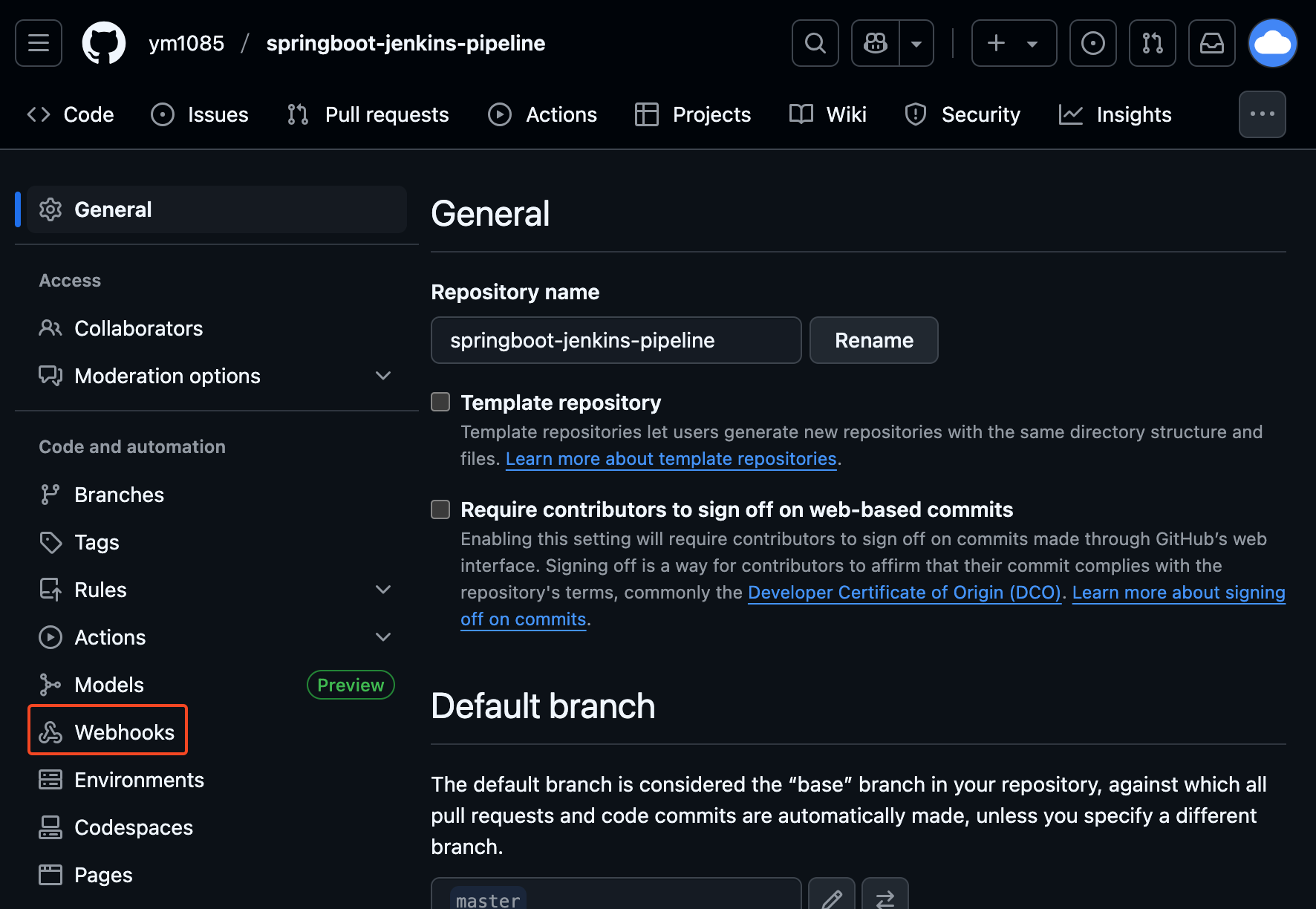Open the user avatar menu
The width and height of the screenshot is (1316, 909).
1273,43
